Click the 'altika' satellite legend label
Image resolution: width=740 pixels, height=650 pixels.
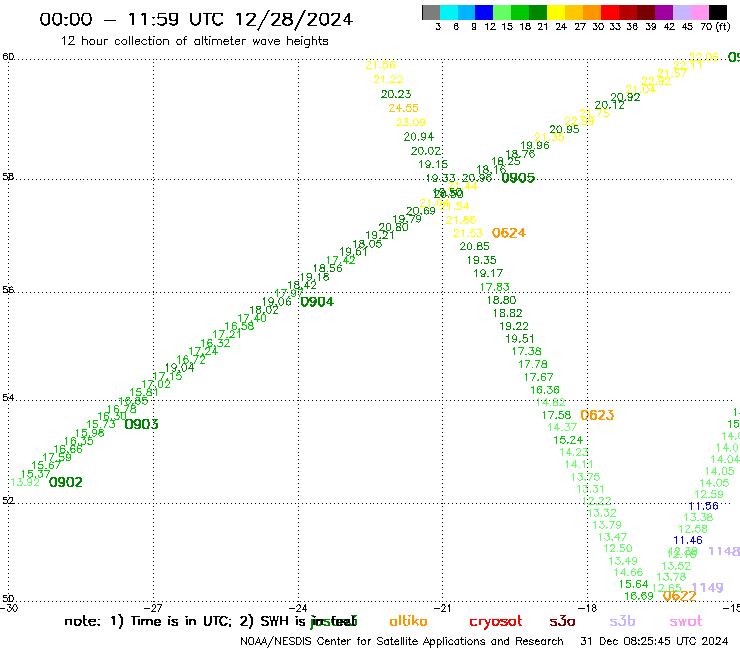[x=408, y=621]
